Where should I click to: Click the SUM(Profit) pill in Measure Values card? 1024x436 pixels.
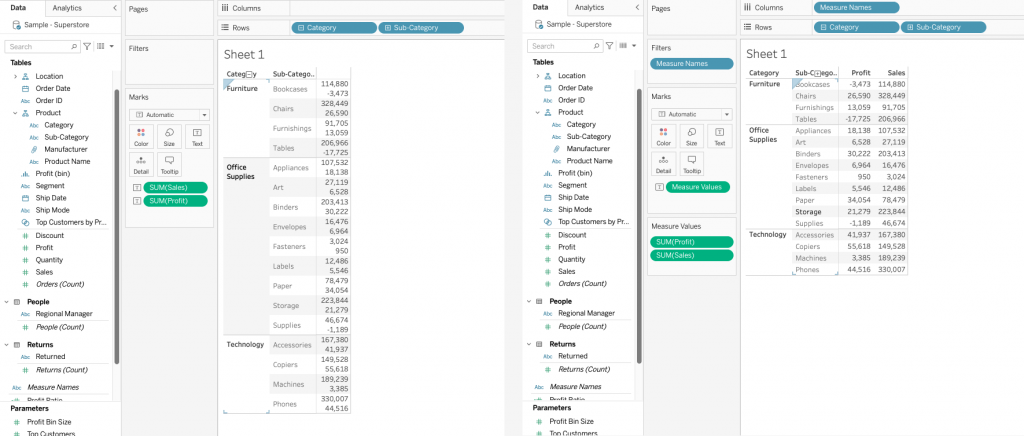pyautogui.click(x=691, y=242)
